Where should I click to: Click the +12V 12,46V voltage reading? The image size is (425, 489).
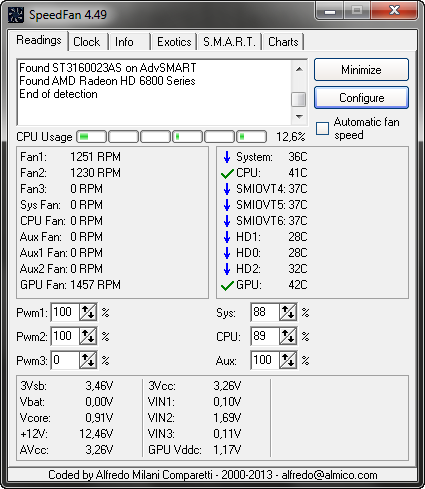tap(66, 434)
